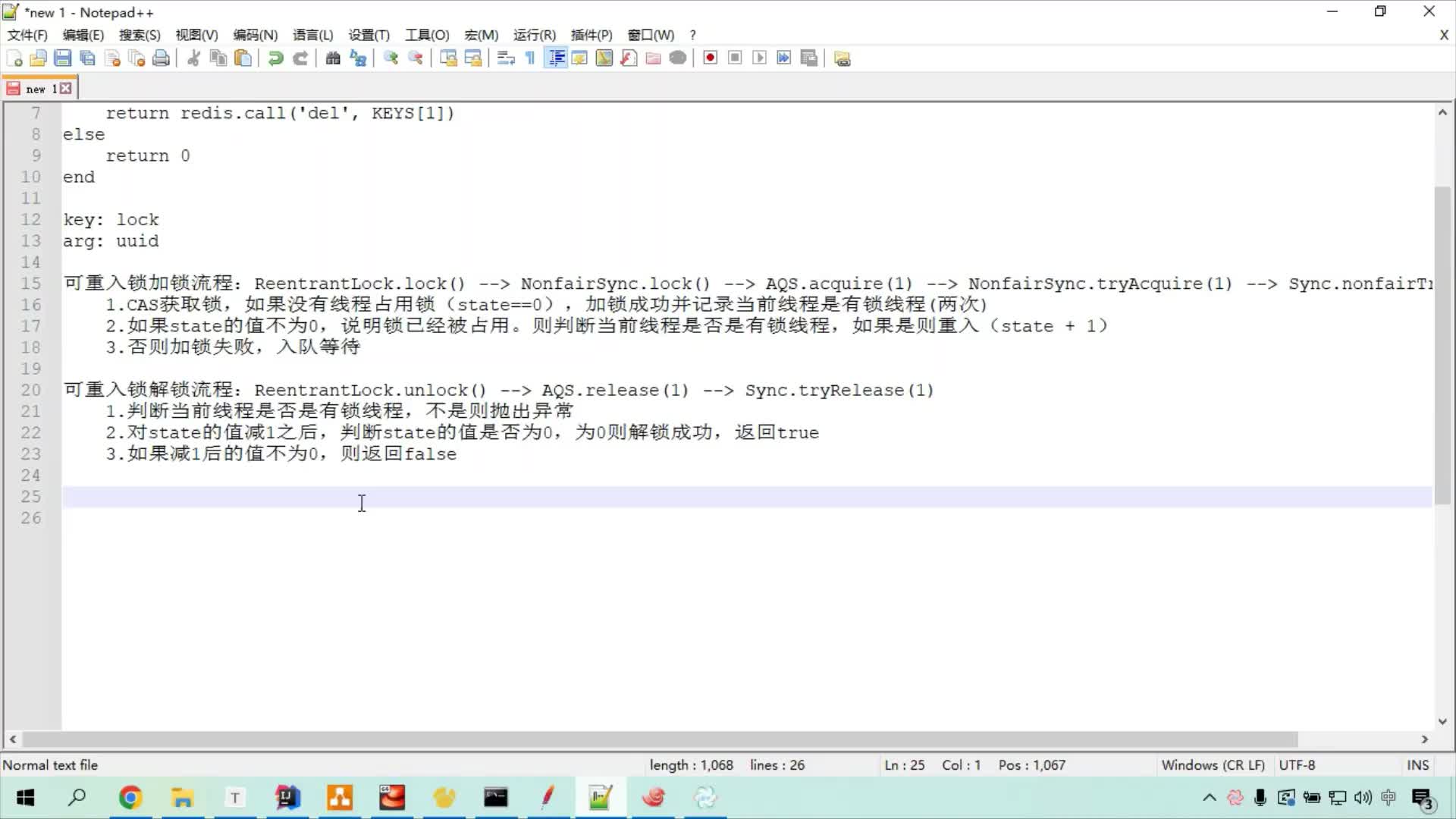Open the 宏(M) menu

482,35
